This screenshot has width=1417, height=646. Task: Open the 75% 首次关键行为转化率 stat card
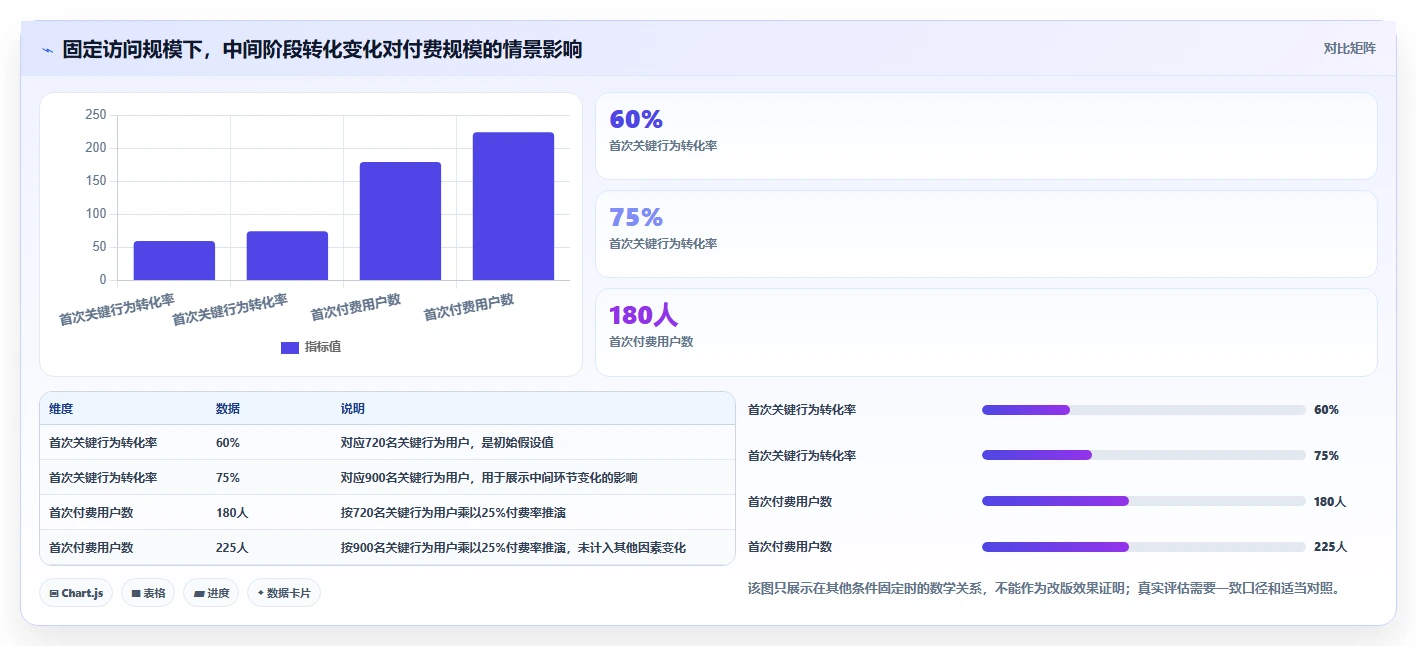[986, 234]
